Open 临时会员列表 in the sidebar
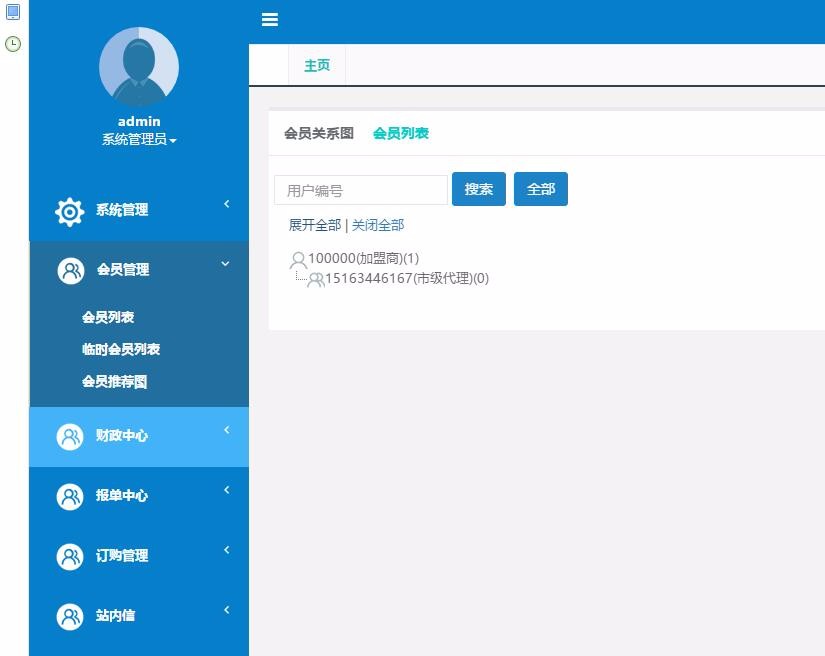Viewport: 825px width, 656px height. (x=121, y=349)
